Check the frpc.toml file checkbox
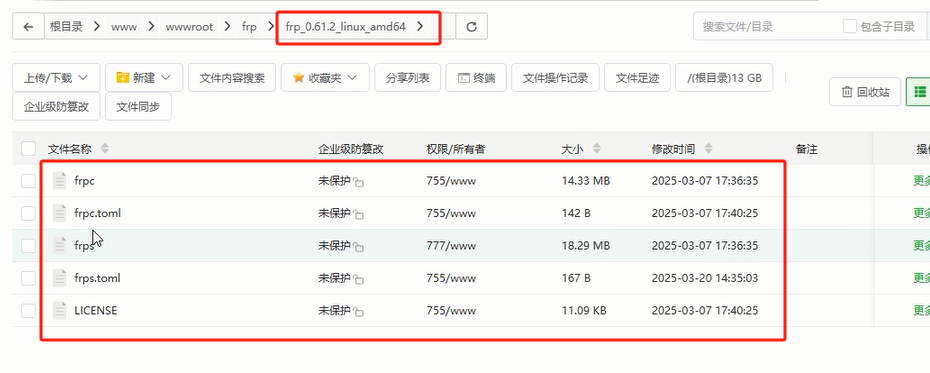This screenshot has height=373, width=930. [x=28, y=213]
